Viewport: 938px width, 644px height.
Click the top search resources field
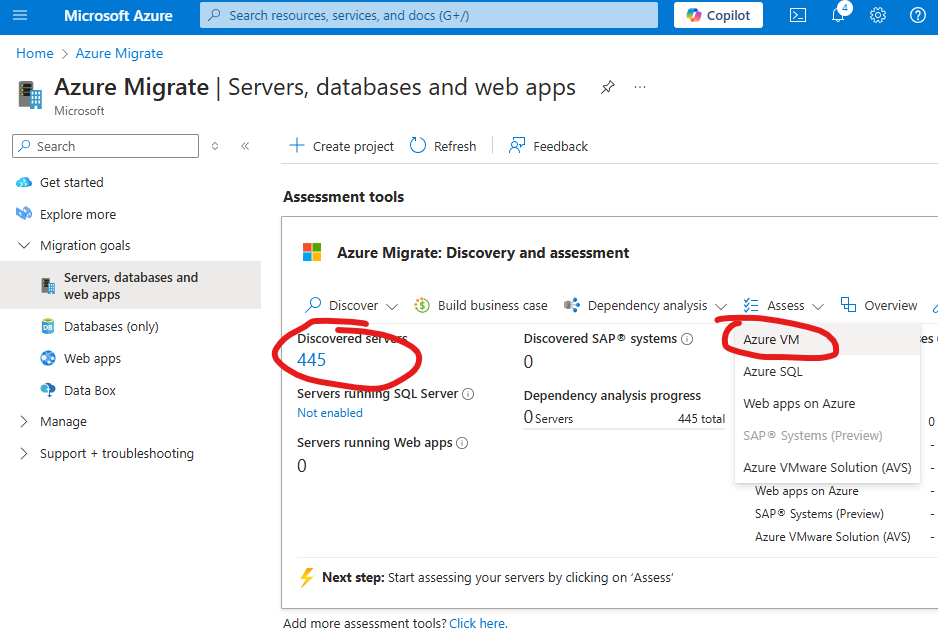pyautogui.click(x=429, y=15)
